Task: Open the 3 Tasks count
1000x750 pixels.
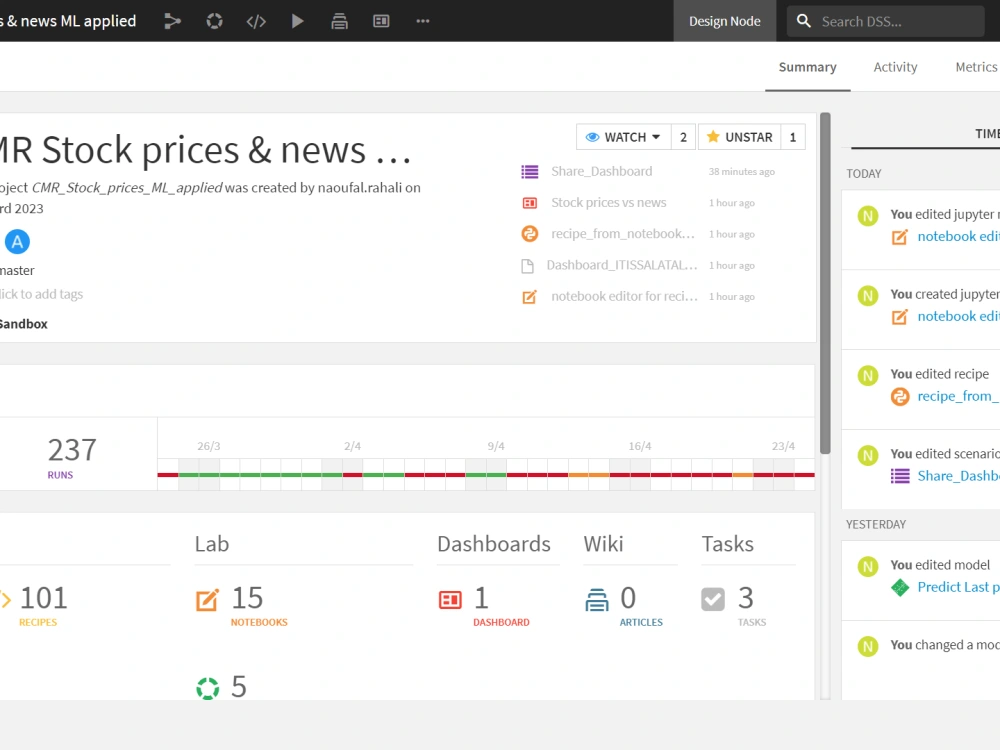Action: [x=746, y=598]
